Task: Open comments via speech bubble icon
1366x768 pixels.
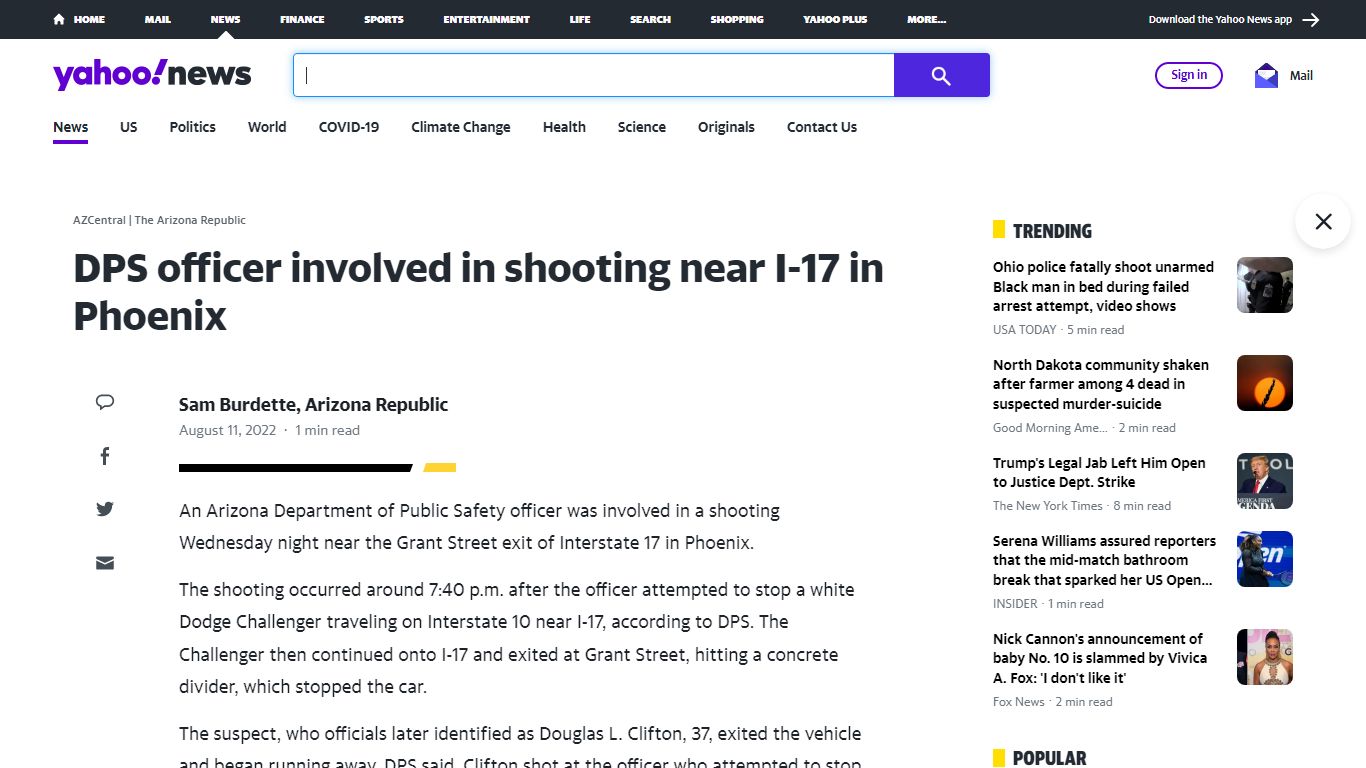Action: 105,402
